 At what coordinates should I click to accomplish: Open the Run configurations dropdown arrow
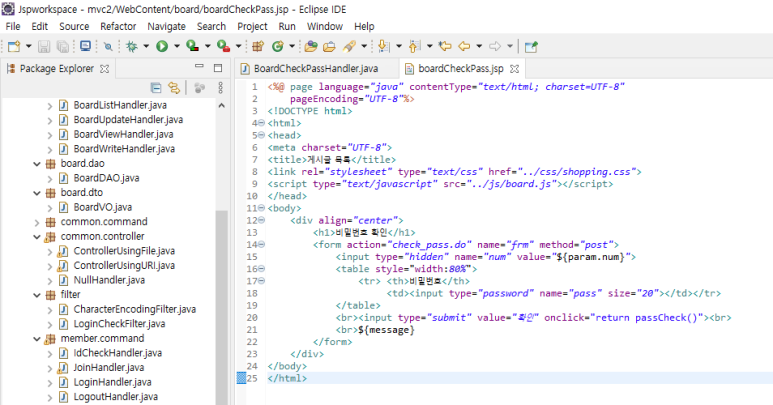click(176, 46)
